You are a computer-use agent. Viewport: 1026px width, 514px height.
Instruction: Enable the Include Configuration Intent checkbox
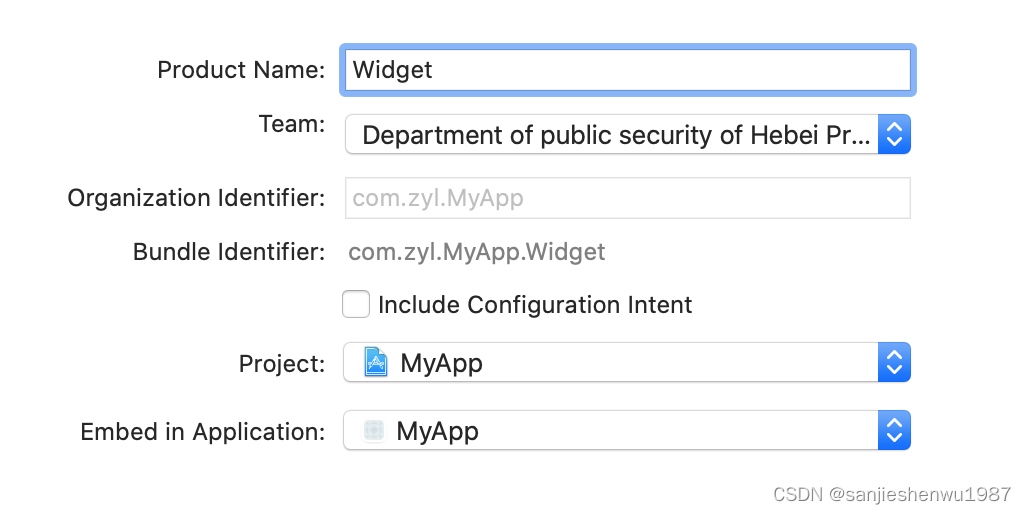point(356,304)
